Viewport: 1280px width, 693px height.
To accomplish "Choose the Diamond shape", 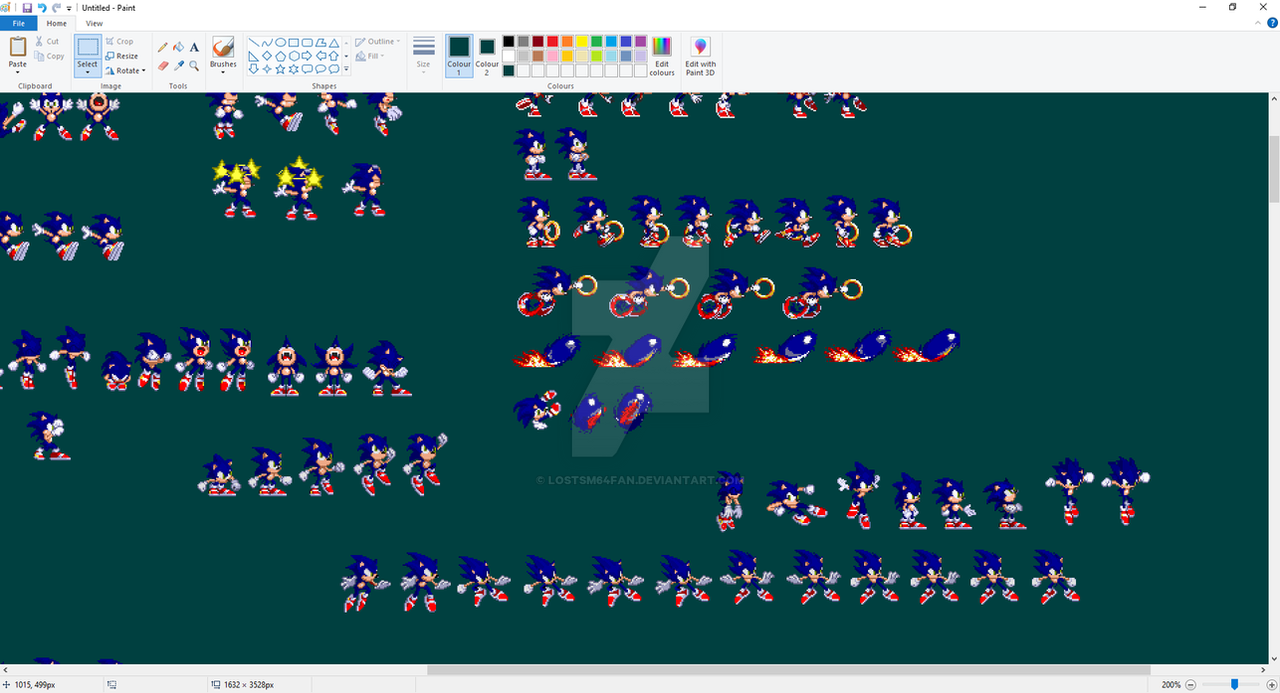I will click(267, 56).
